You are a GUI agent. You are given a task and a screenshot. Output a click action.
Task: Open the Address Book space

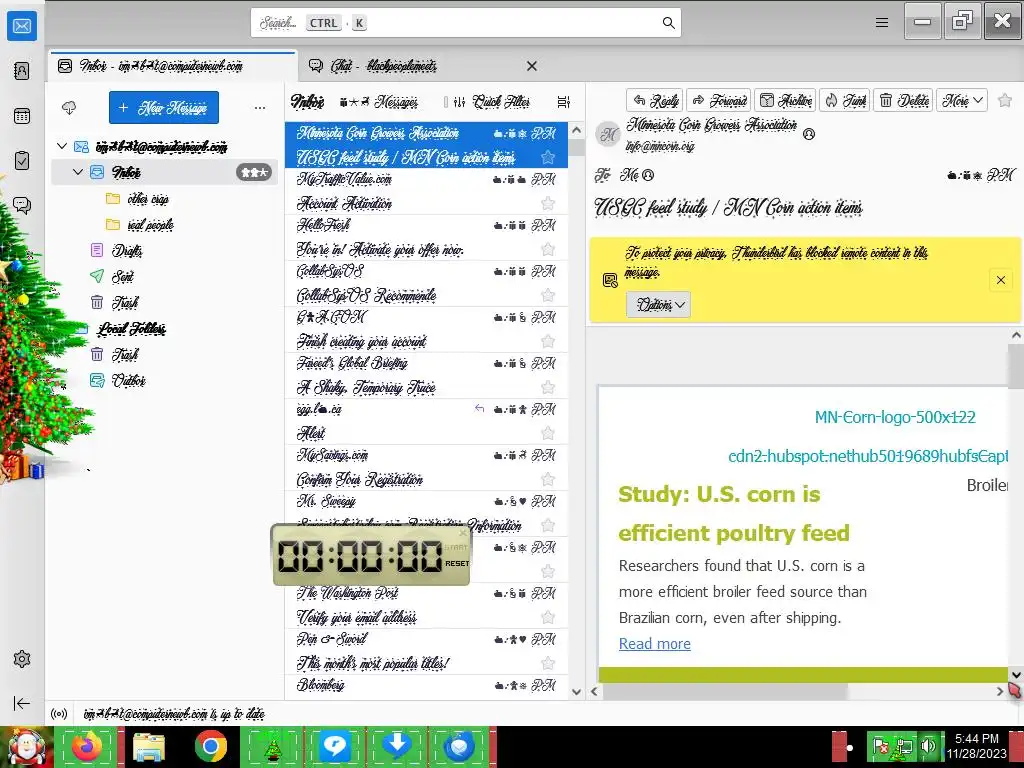22,71
